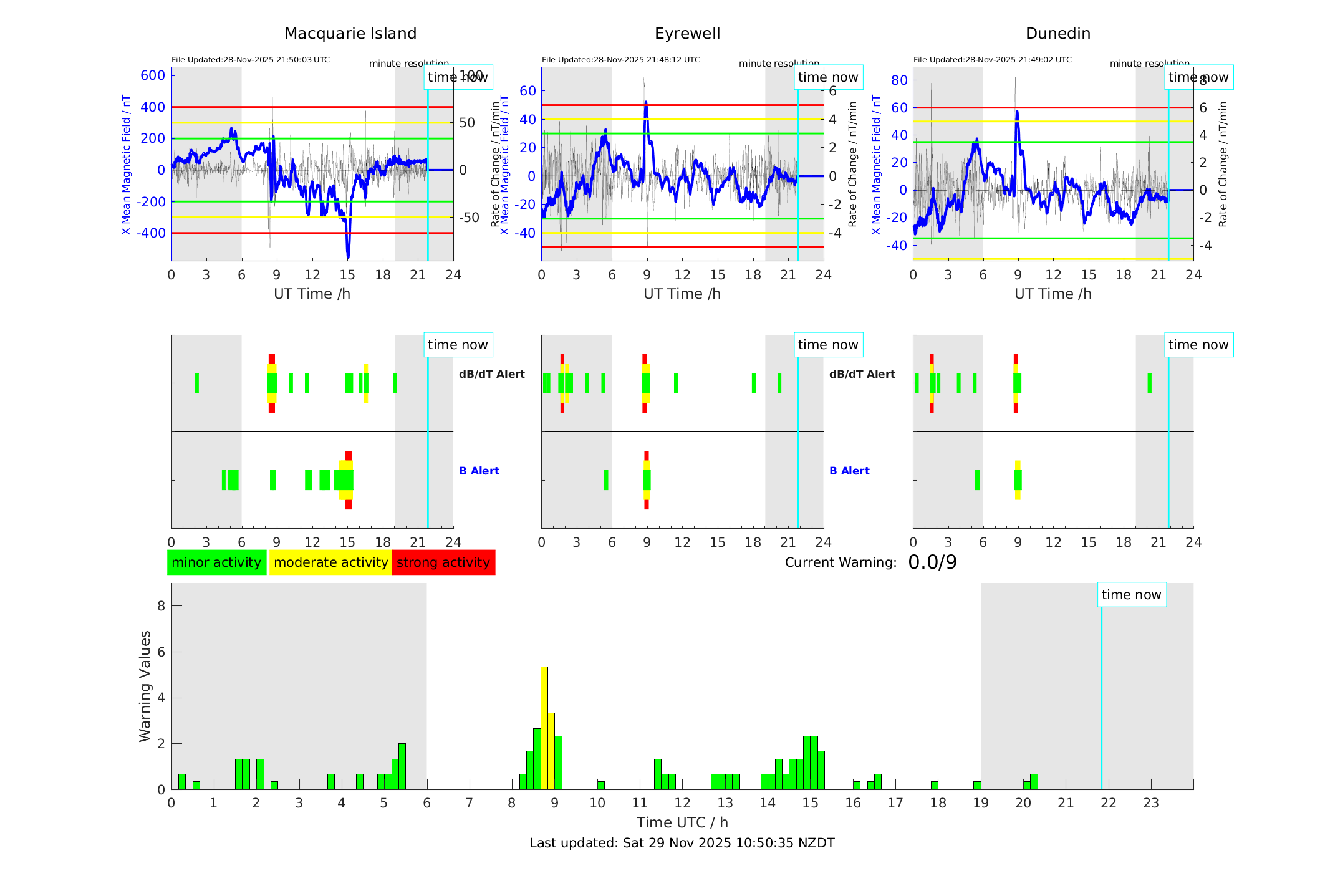
Task: Click the Eyrewell chart title
Action: tap(687, 34)
